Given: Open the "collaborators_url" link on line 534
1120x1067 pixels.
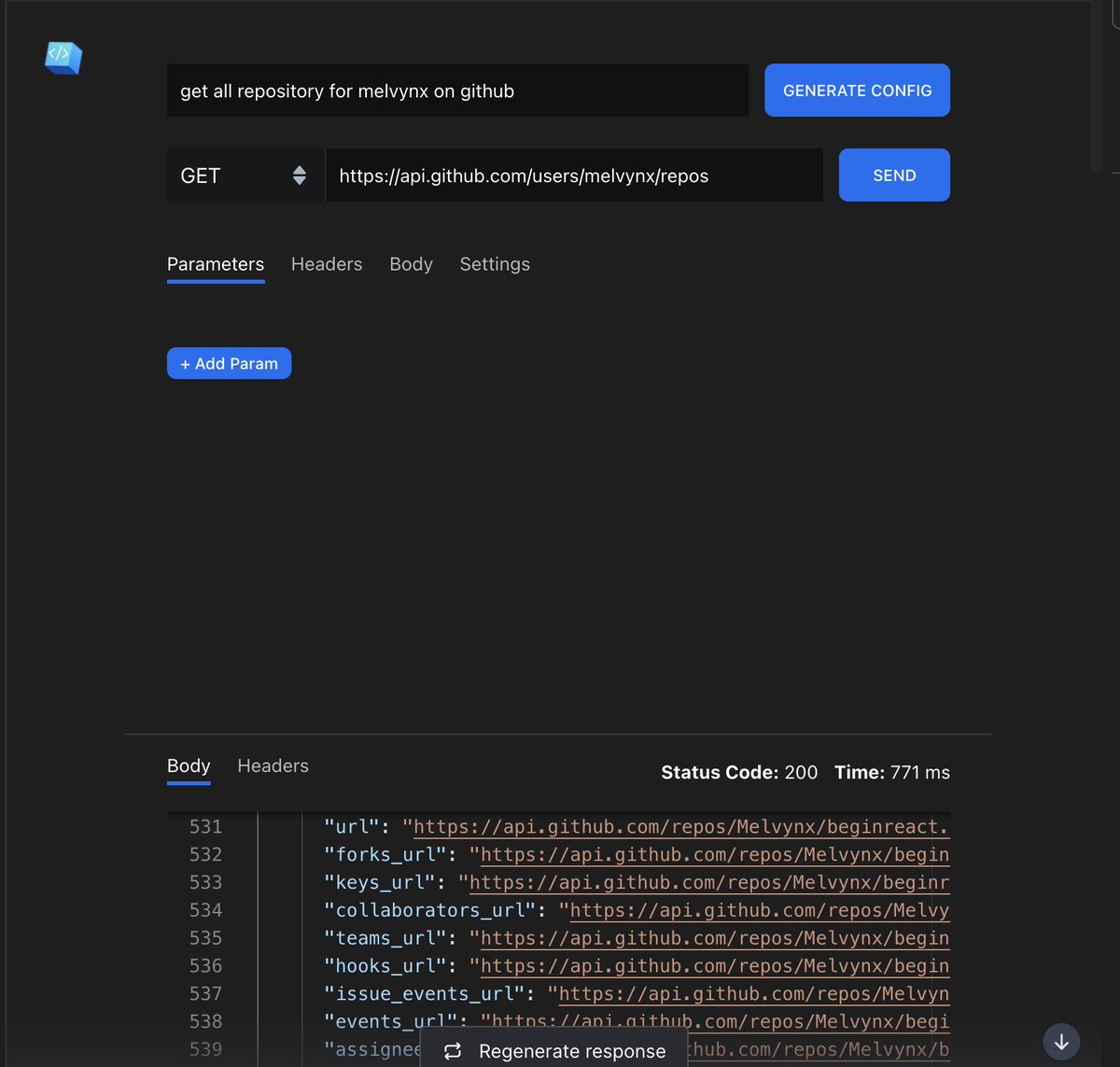Looking at the screenshot, I should tap(760, 911).
